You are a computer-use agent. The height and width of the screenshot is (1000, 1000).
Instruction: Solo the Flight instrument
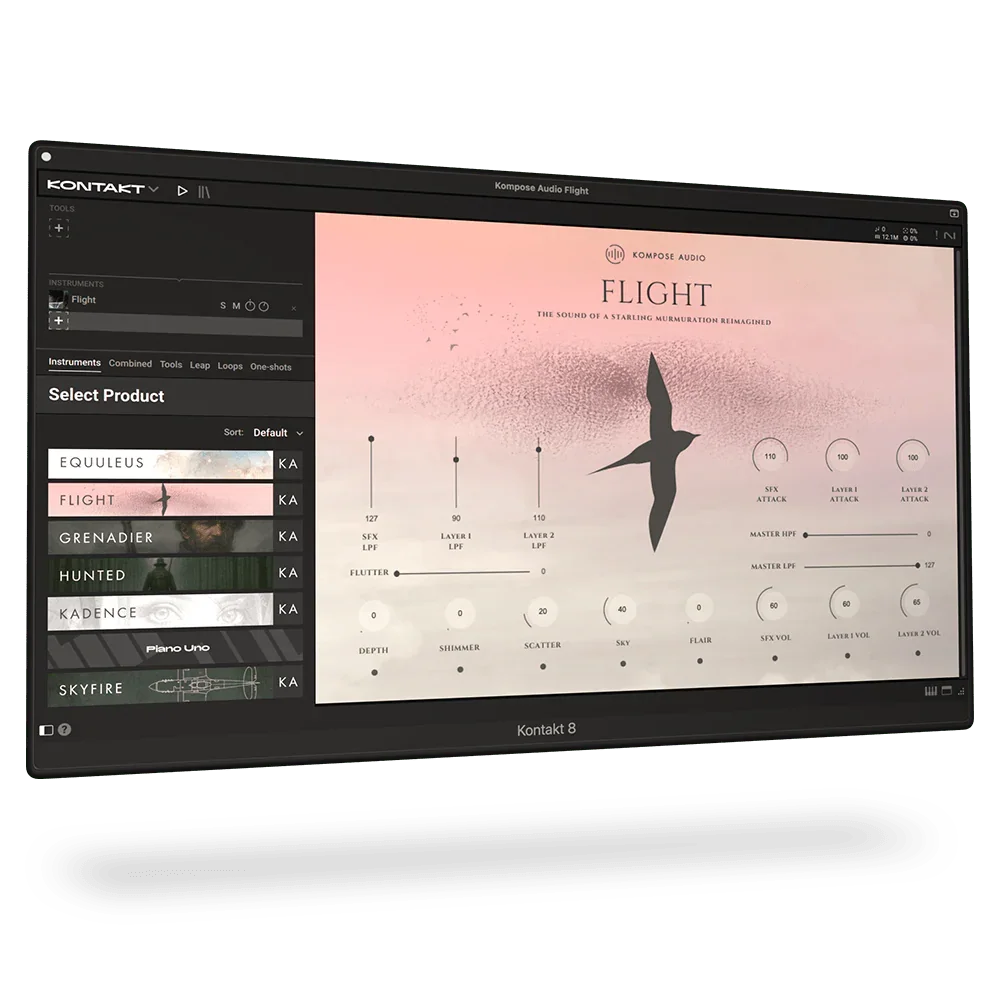click(223, 306)
